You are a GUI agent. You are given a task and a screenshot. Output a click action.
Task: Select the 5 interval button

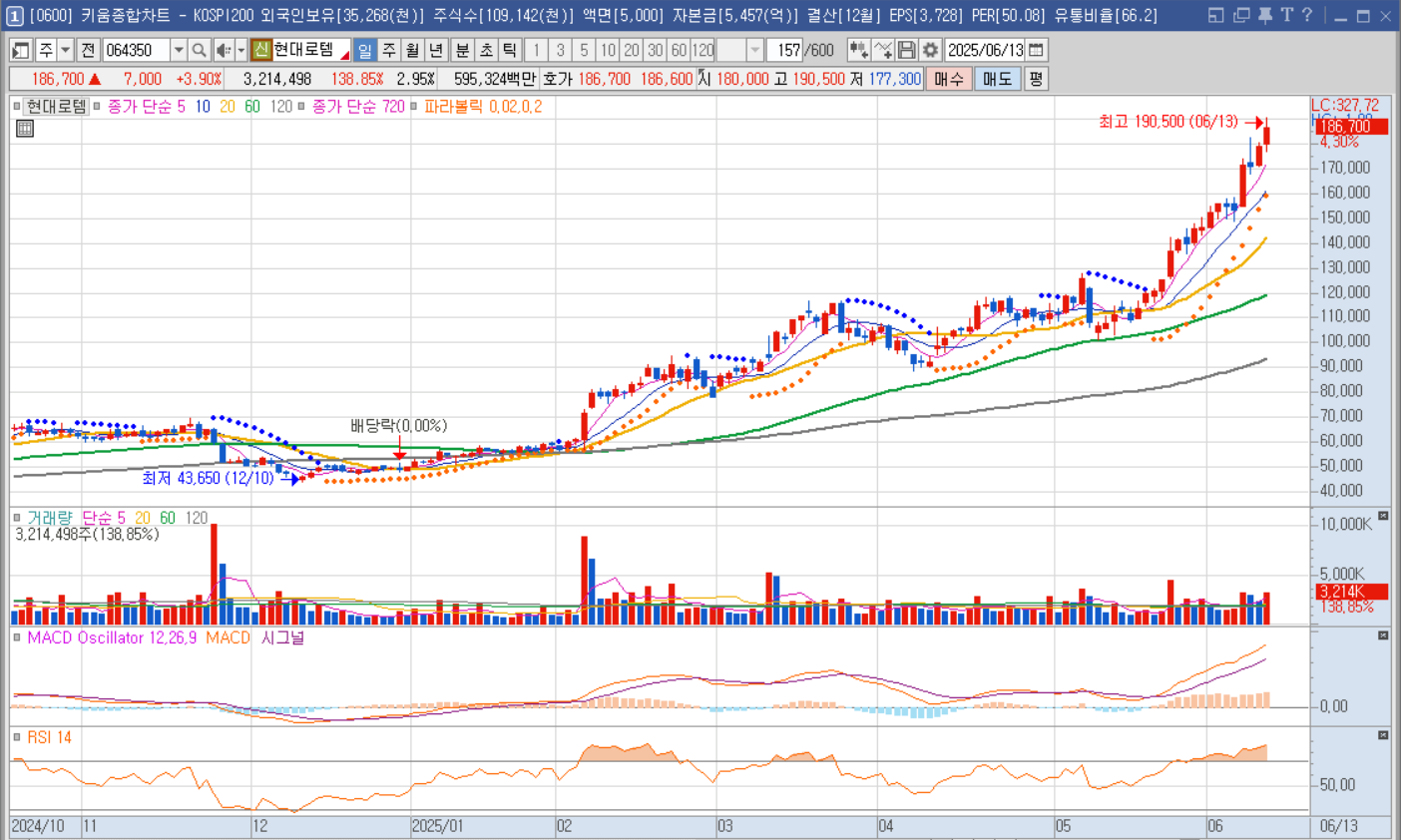point(585,50)
